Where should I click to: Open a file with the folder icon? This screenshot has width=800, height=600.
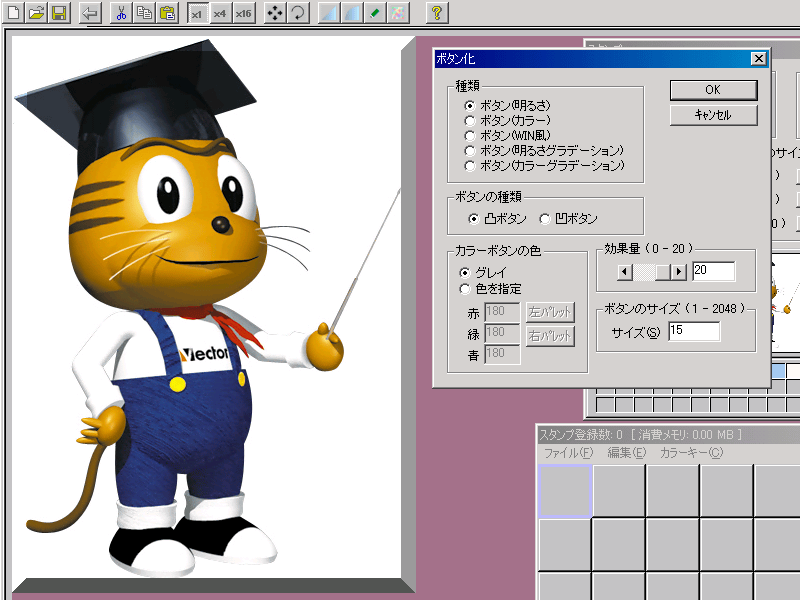tap(36, 12)
